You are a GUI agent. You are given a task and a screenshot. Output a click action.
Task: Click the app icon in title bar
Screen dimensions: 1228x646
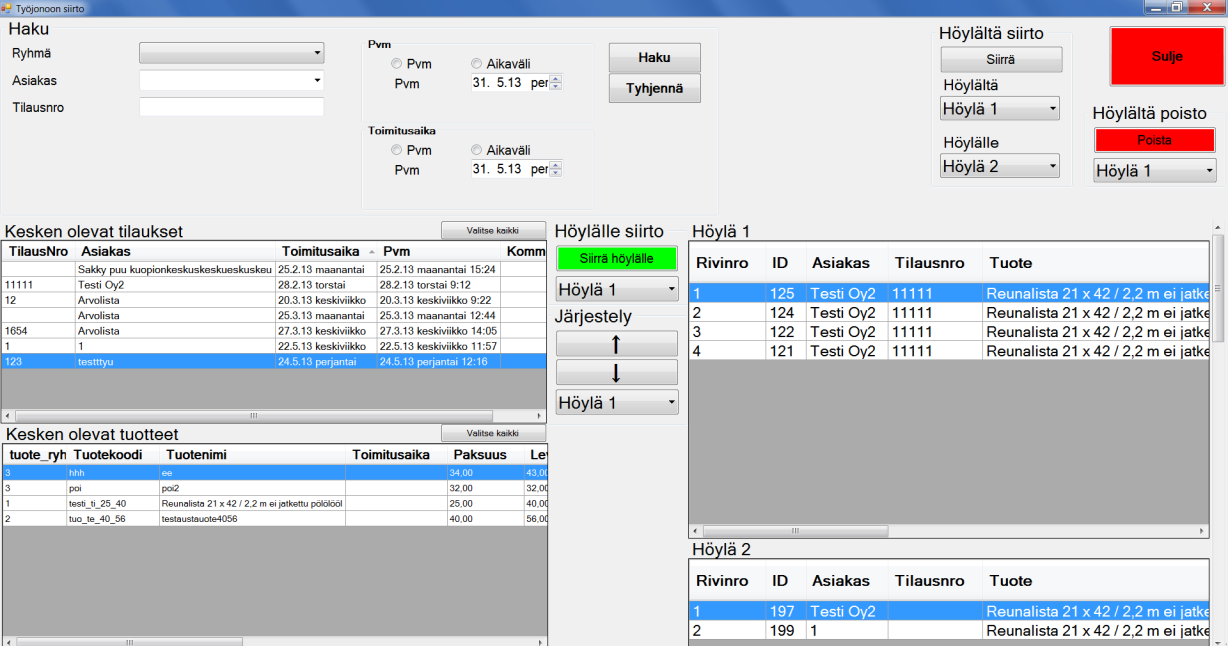coord(7,7)
